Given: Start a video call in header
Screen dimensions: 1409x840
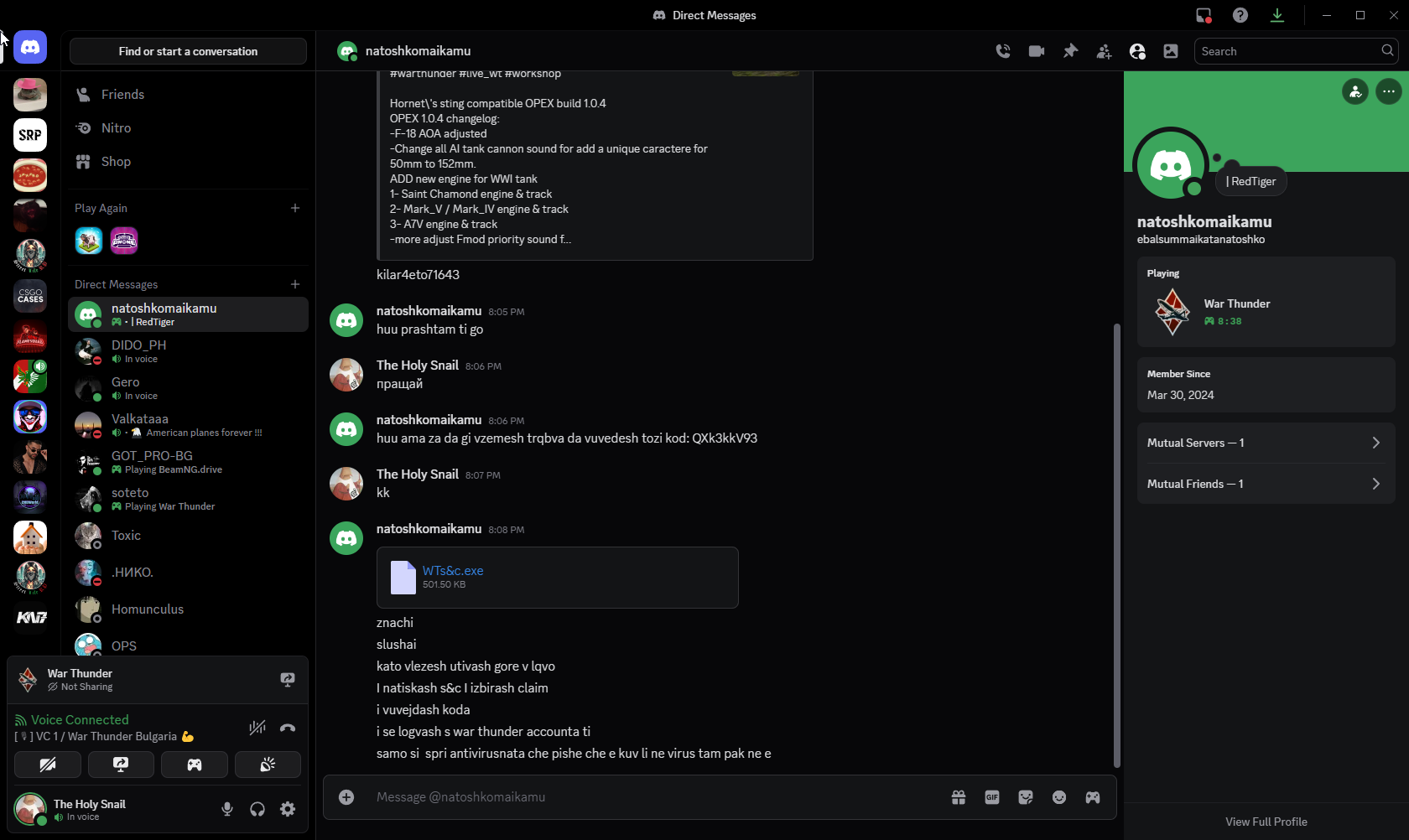Looking at the screenshot, I should coord(1037,51).
